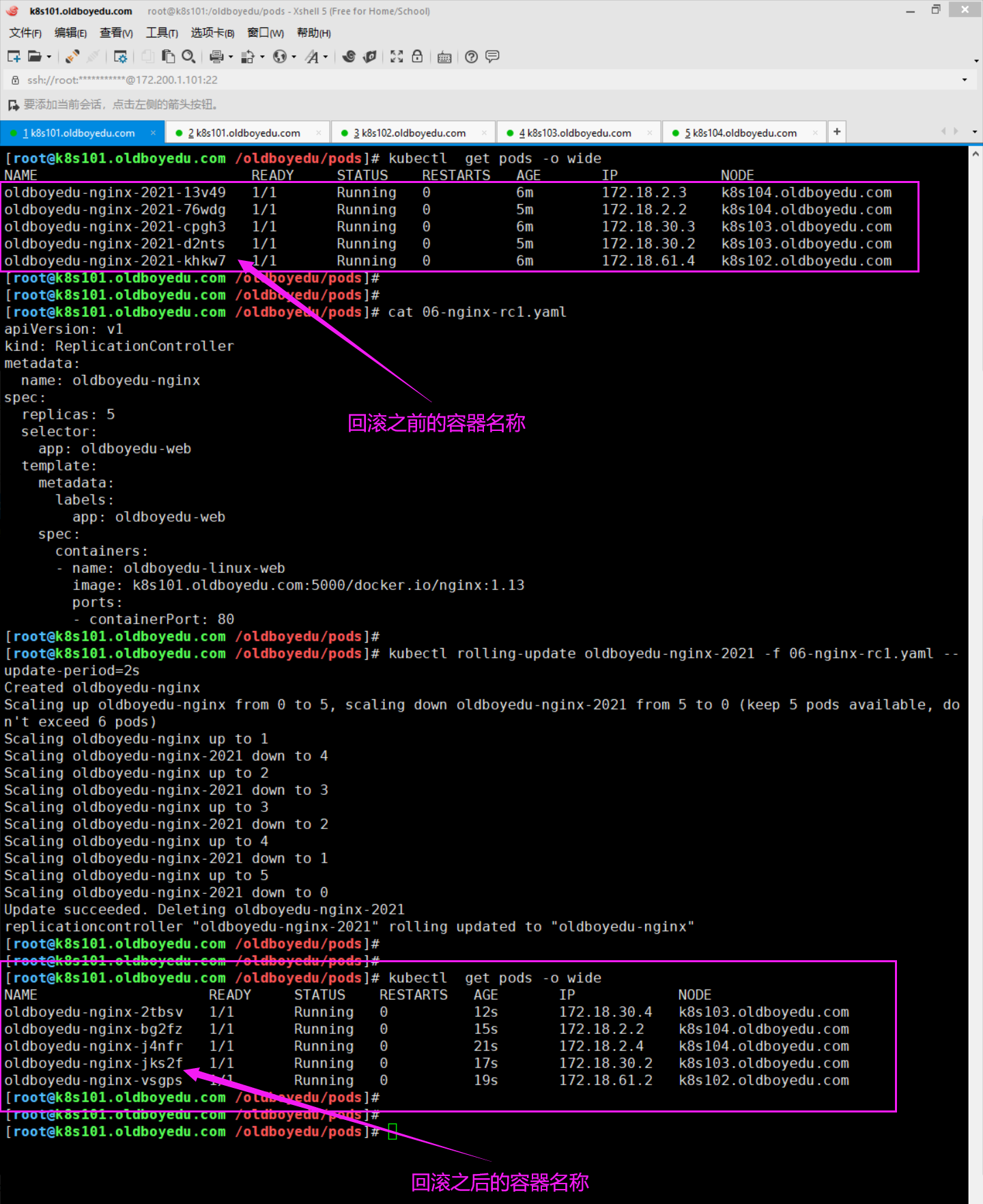Expand the address bar history dropdown

[x=965, y=80]
